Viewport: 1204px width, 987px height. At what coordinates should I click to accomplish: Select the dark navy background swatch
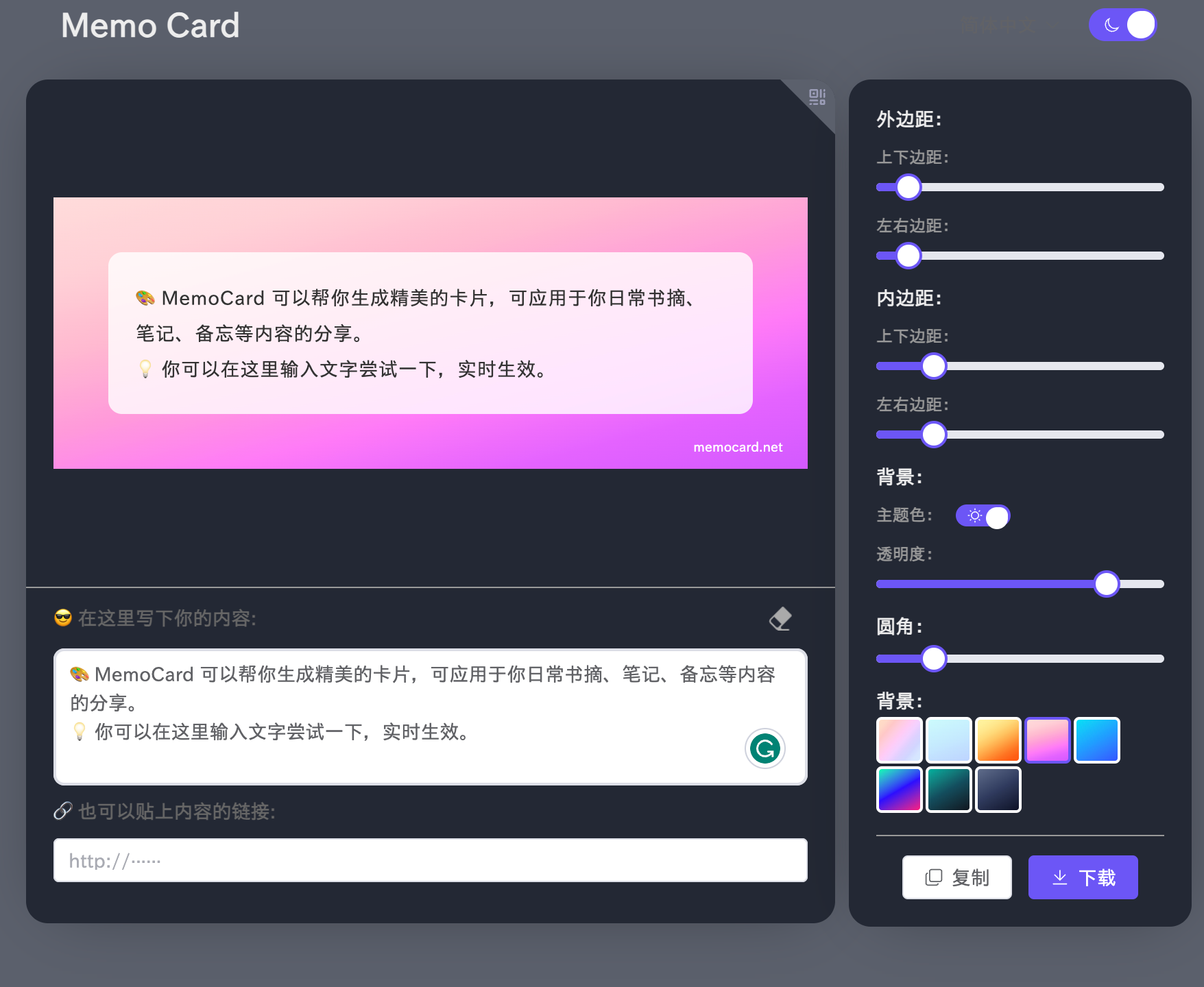coord(998,790)
